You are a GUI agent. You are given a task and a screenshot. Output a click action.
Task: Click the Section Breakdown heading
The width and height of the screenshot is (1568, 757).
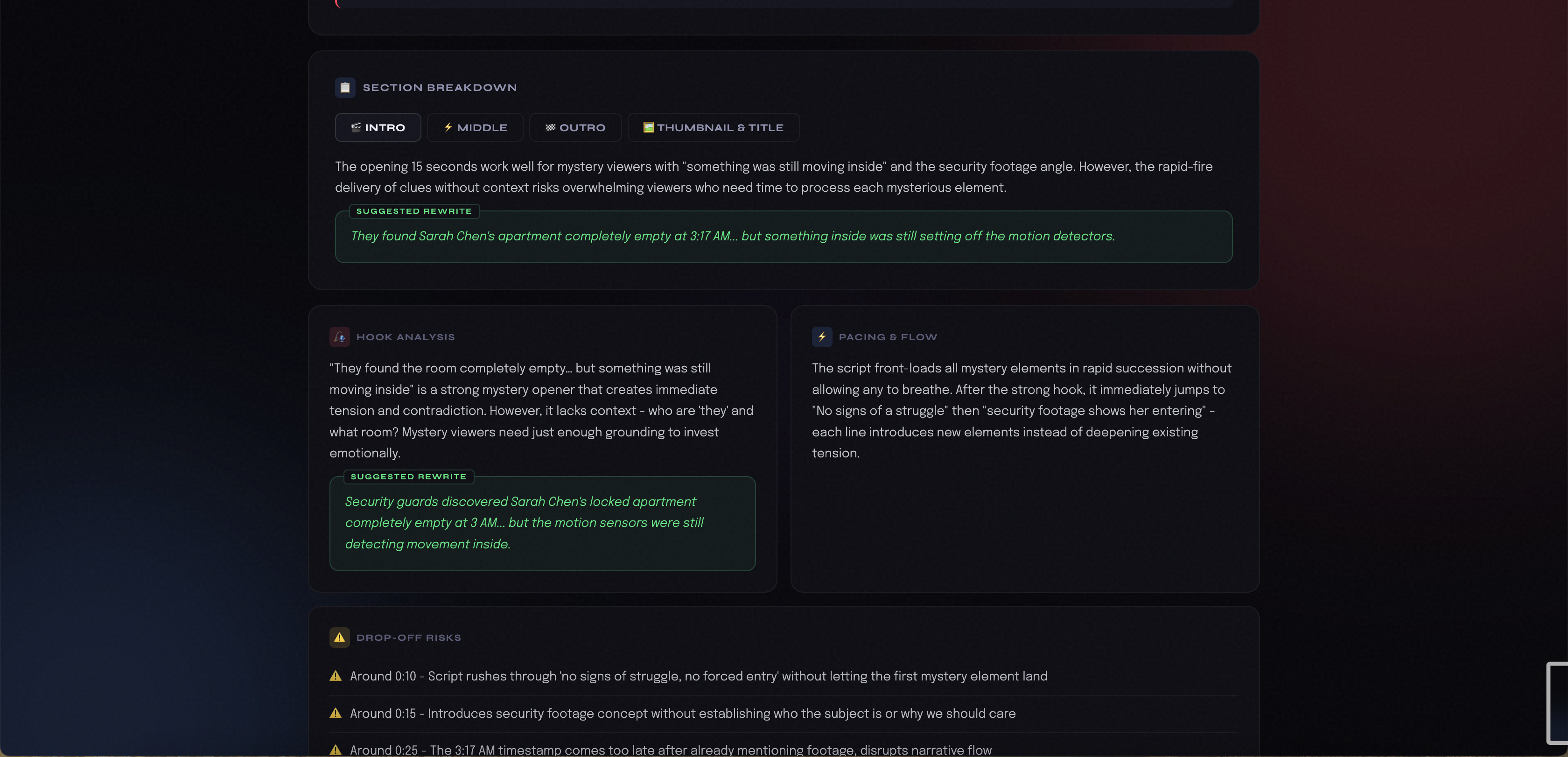coord(440,88)
